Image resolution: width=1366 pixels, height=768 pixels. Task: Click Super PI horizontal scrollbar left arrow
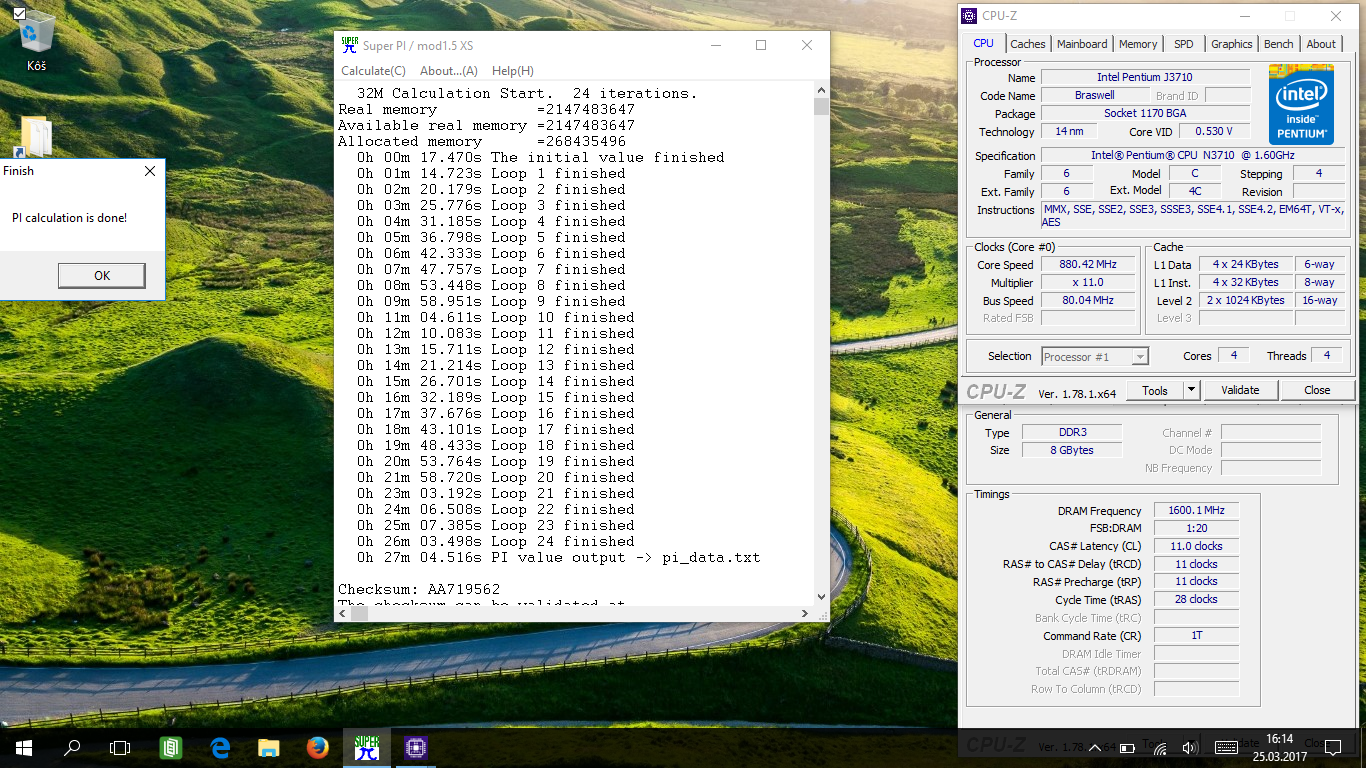pos(342,613)
